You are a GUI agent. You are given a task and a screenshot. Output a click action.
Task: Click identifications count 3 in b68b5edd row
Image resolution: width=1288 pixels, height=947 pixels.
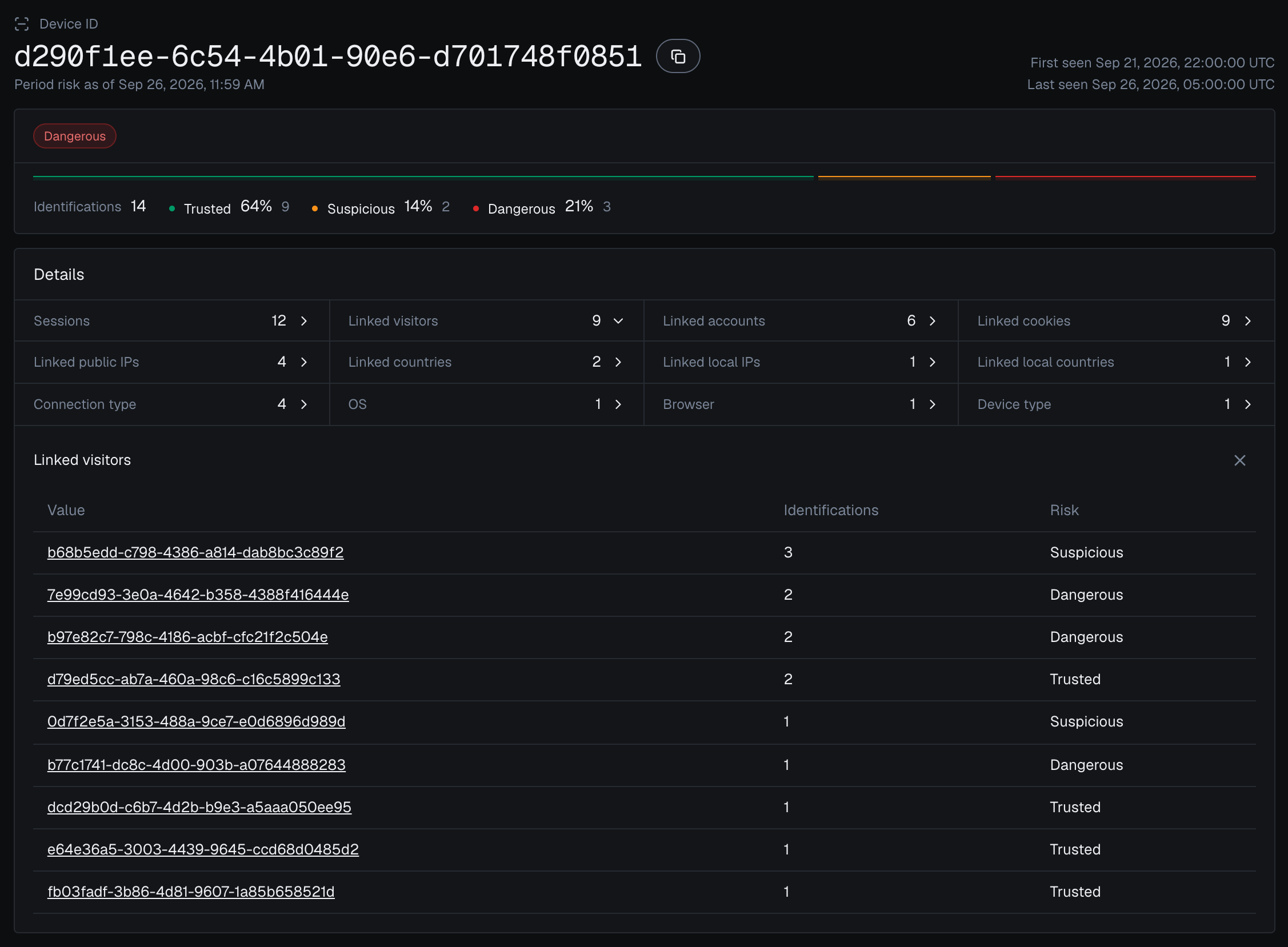click(788, 553)
